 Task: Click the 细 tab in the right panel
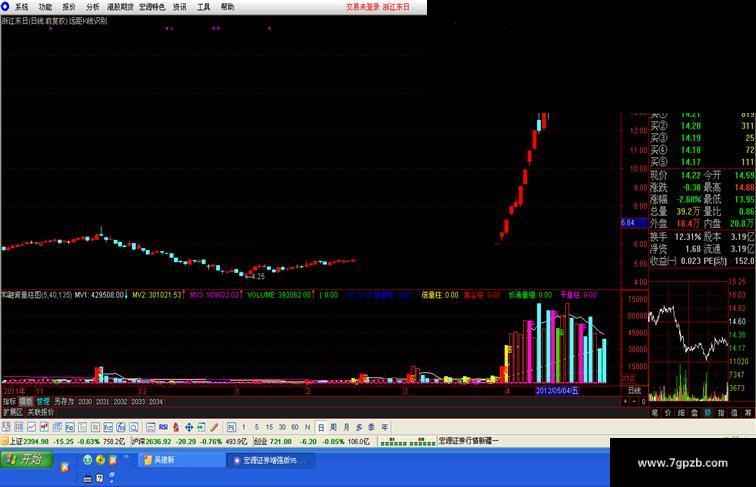click(681, 413)
